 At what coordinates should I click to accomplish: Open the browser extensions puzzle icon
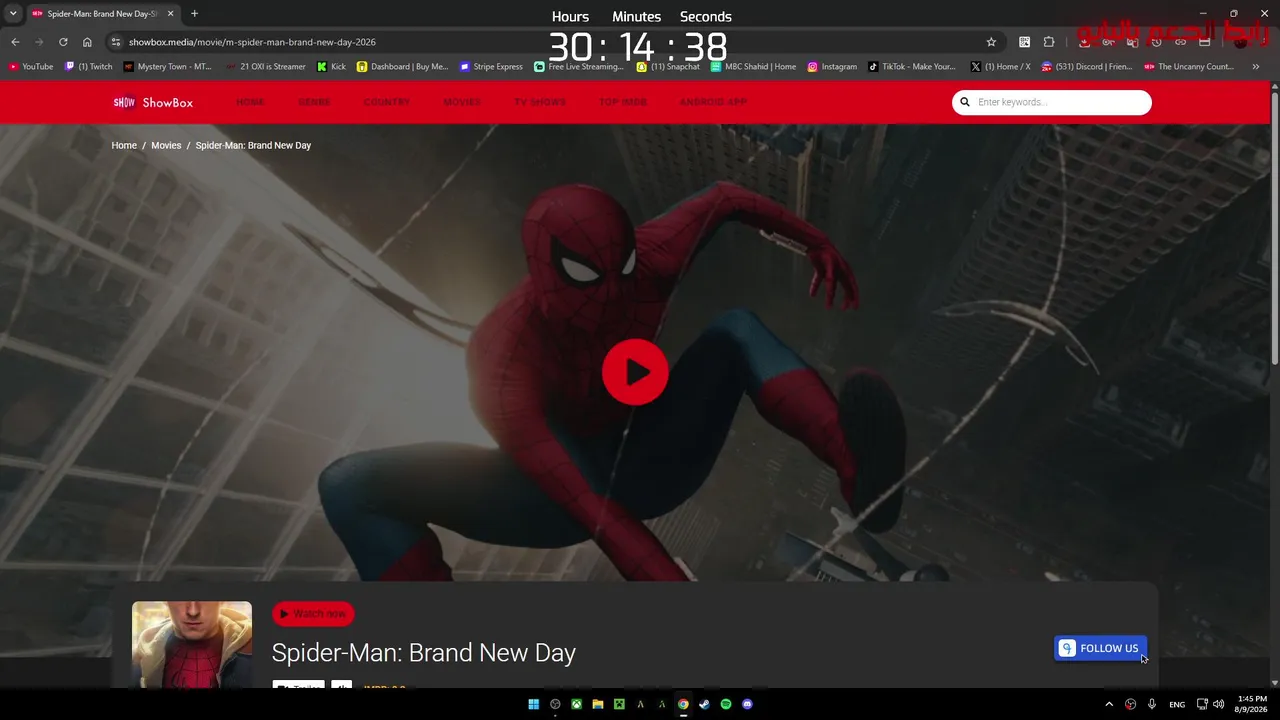point(1049,42)
